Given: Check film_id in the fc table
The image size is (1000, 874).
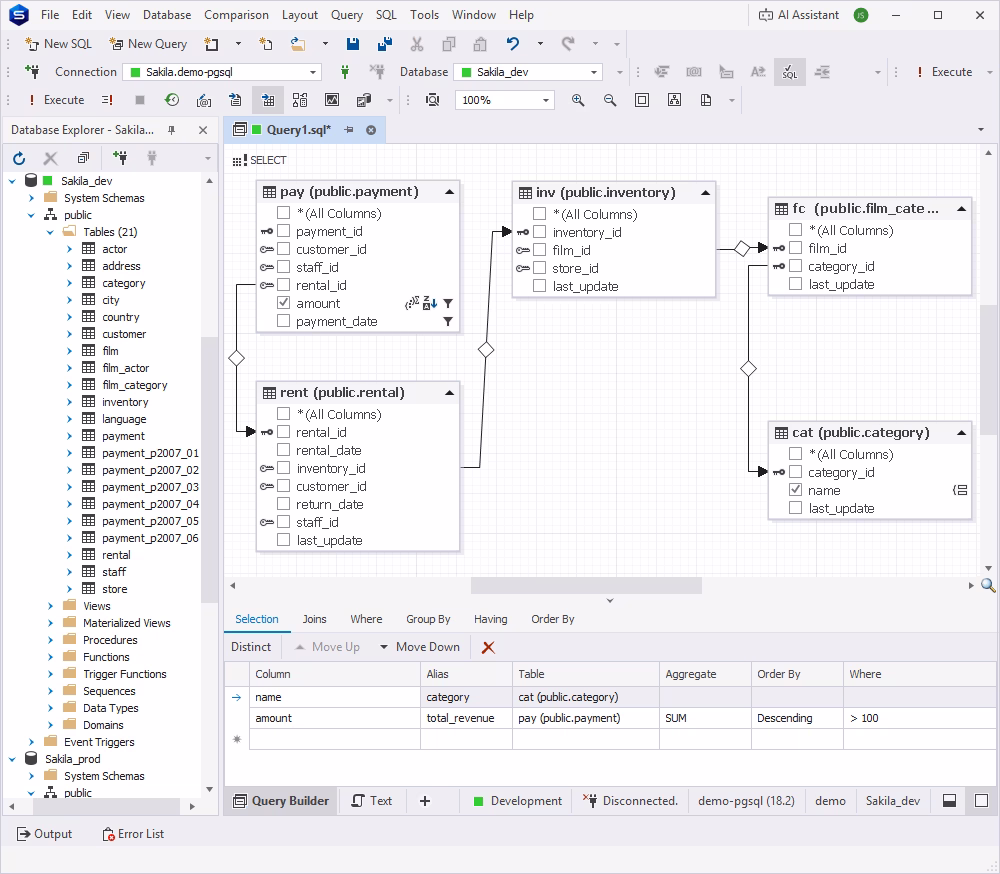Looking at the screenshot, I should 795,248.
